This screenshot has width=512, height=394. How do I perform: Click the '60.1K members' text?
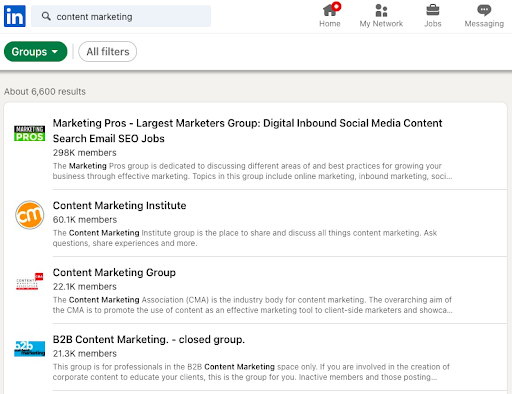(85, 220)
